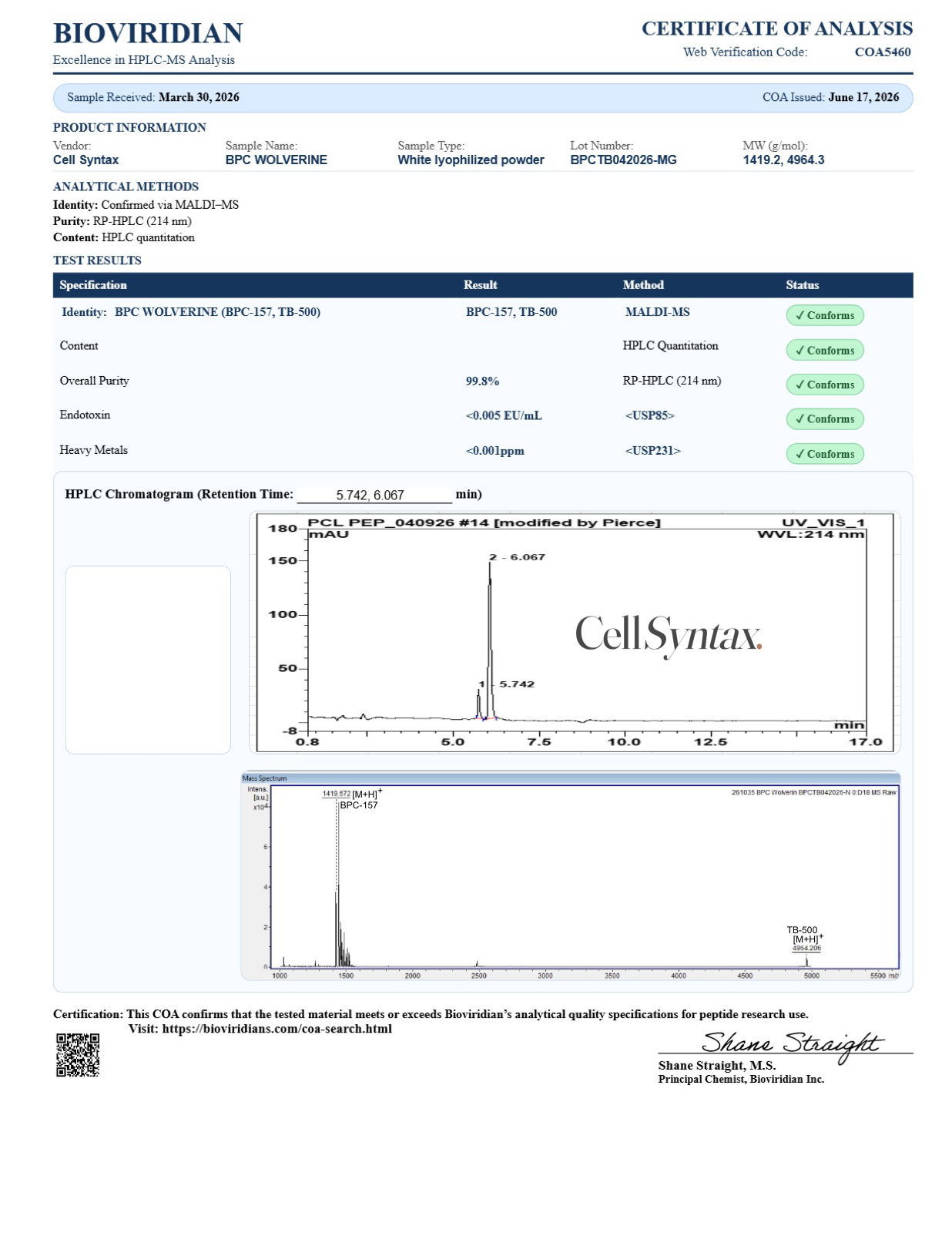Click the empty box left of chromatogram

148,660
